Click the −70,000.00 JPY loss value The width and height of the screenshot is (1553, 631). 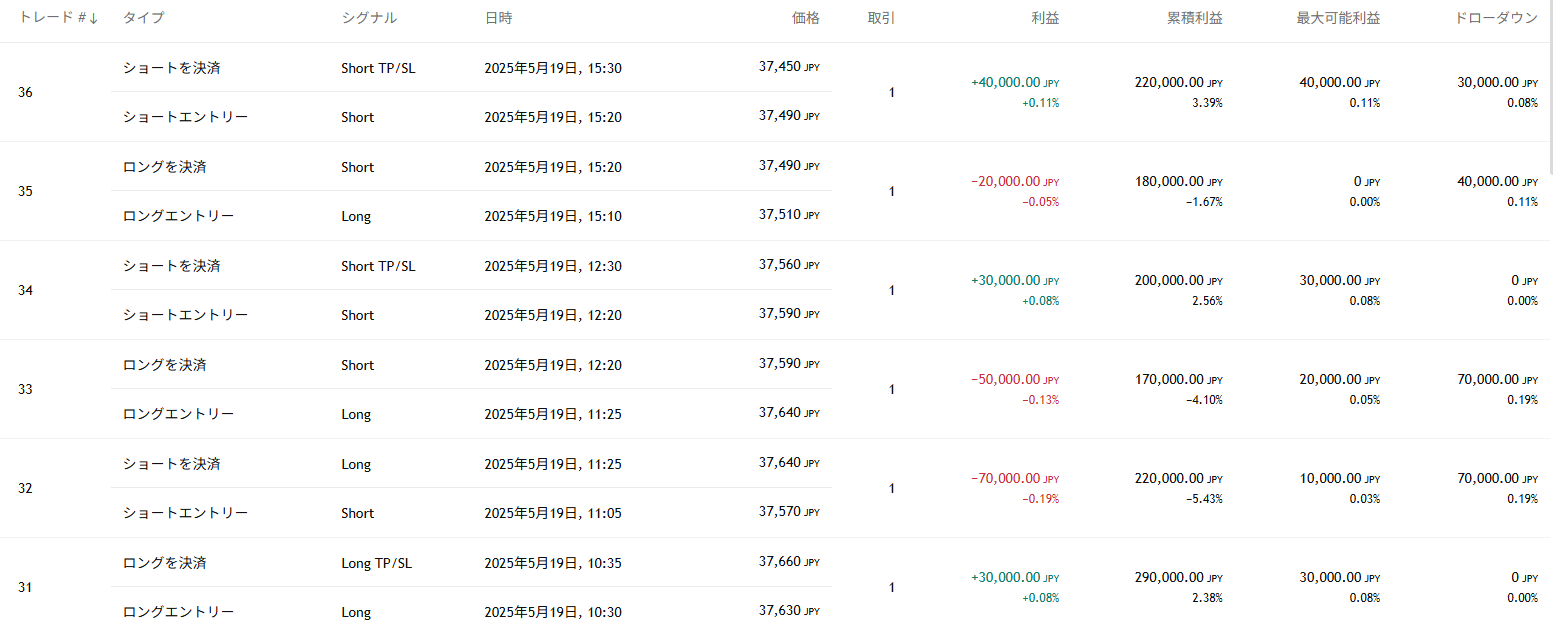pyautogui.click(x=1015, y=479)
